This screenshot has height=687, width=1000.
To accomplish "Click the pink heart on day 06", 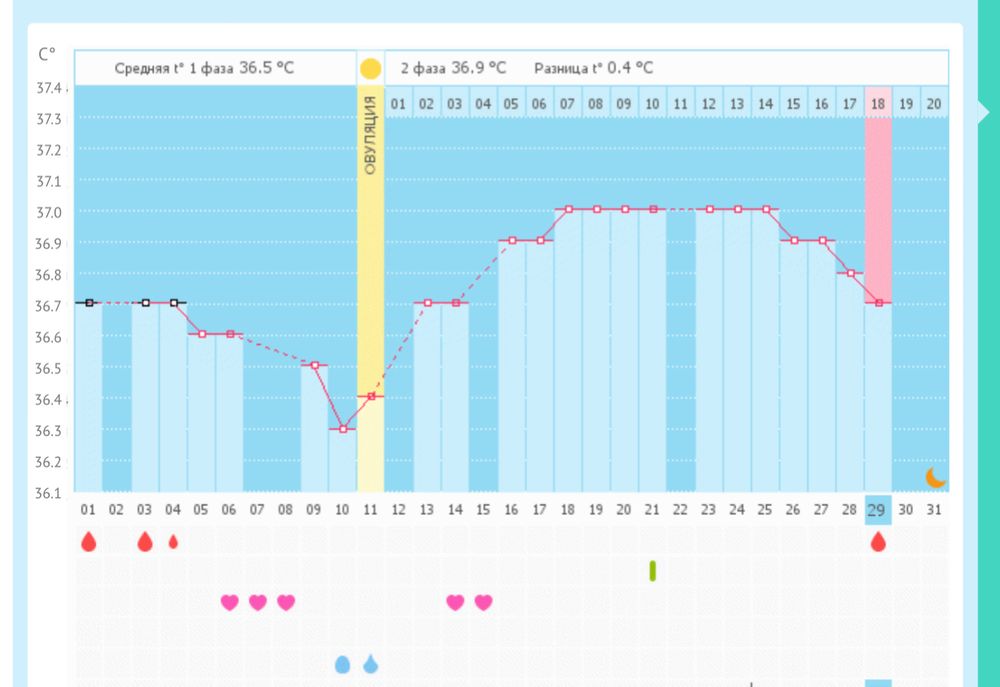I will (x=229, y=602).
